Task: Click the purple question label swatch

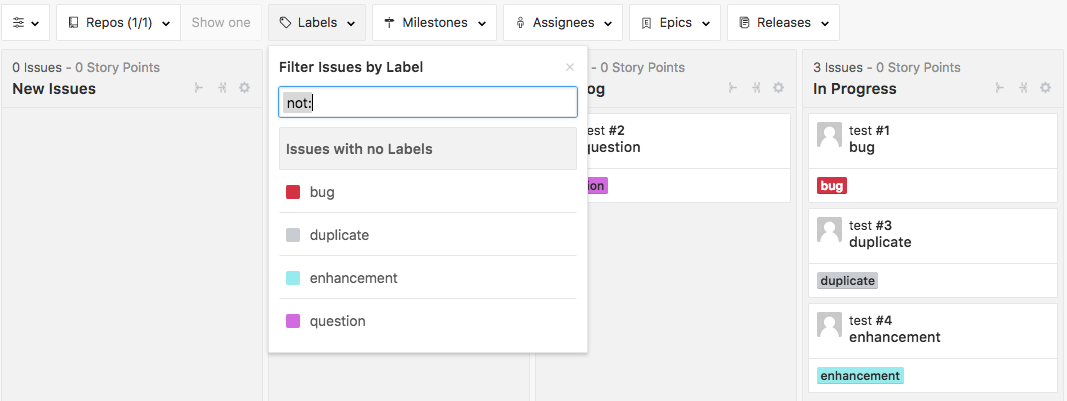Action: click(293, 321)
